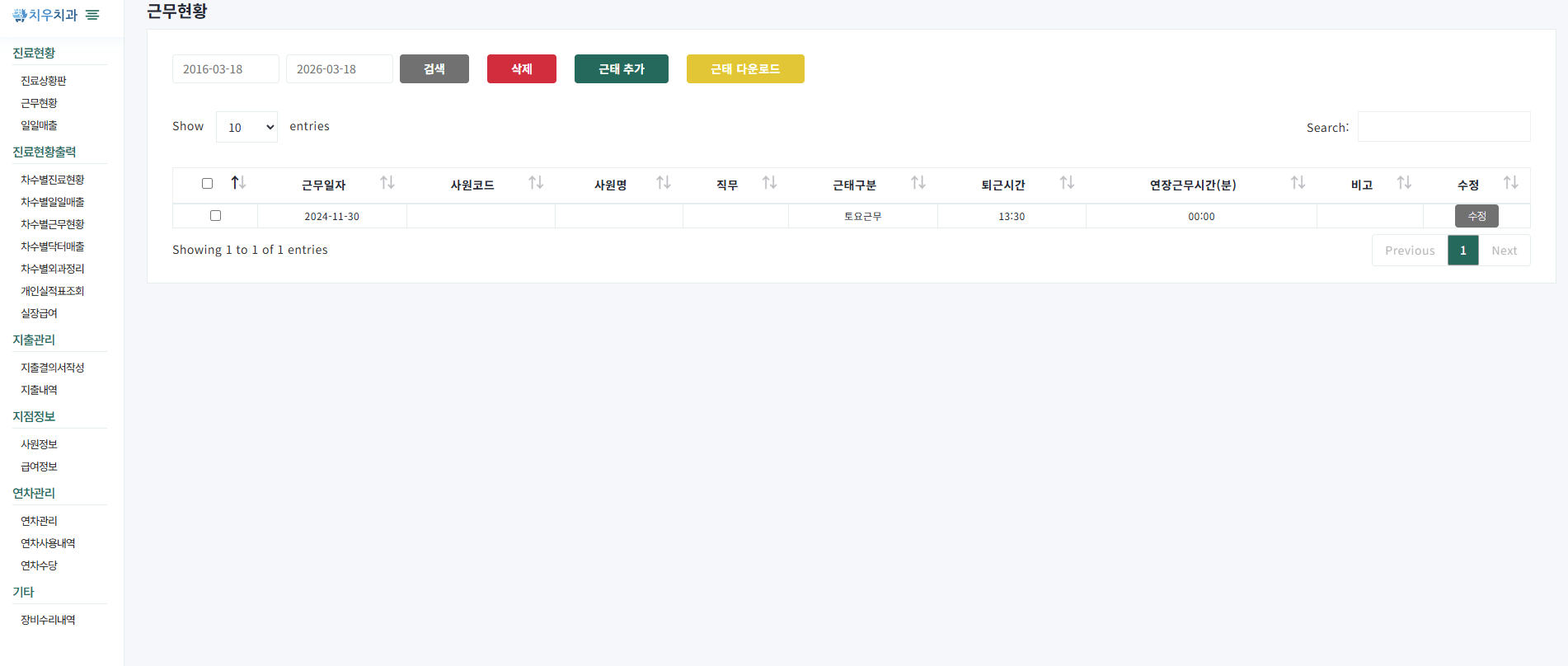Screen dimensions: 1568x666
Task: Click the 지점정보 section heading
Action: pyautogui.click(x=34, y=416)
